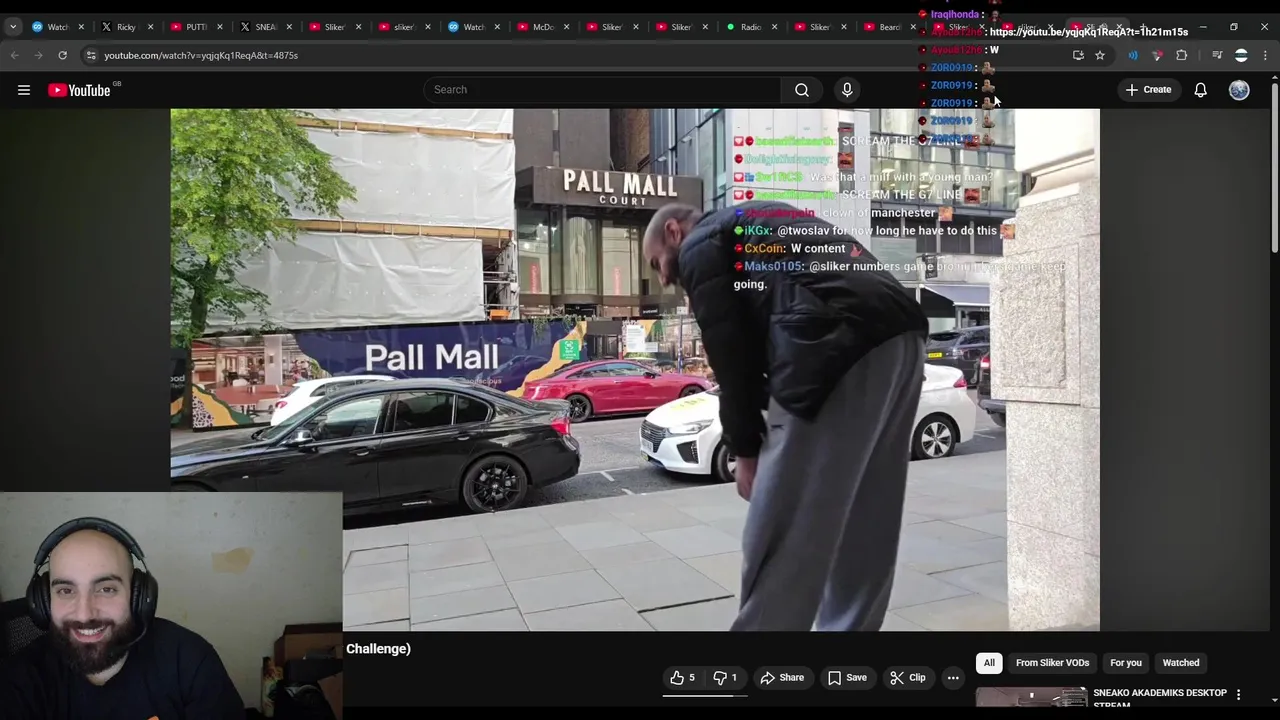Select the Watched filter chip
The height and width of the screenshot is (720, 1280).
[1181, 663]
